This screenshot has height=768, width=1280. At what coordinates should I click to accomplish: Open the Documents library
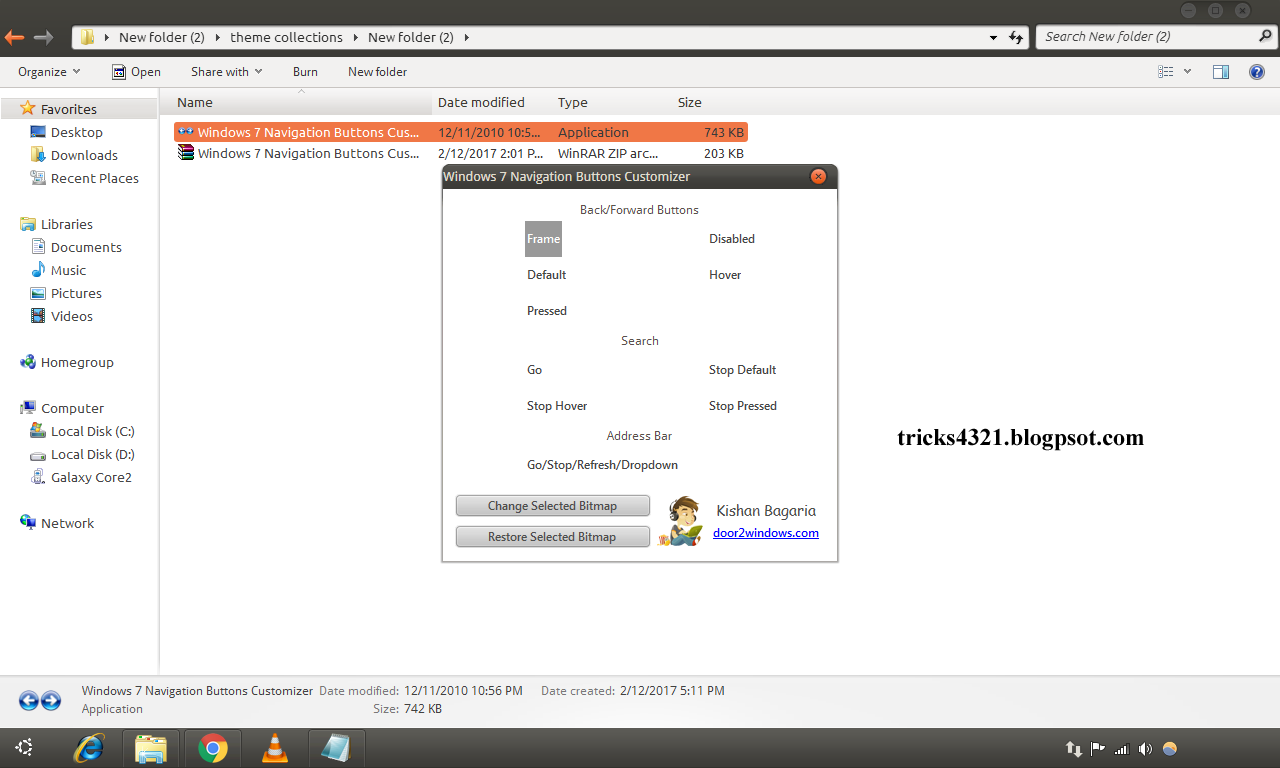(x=86, y=247)
